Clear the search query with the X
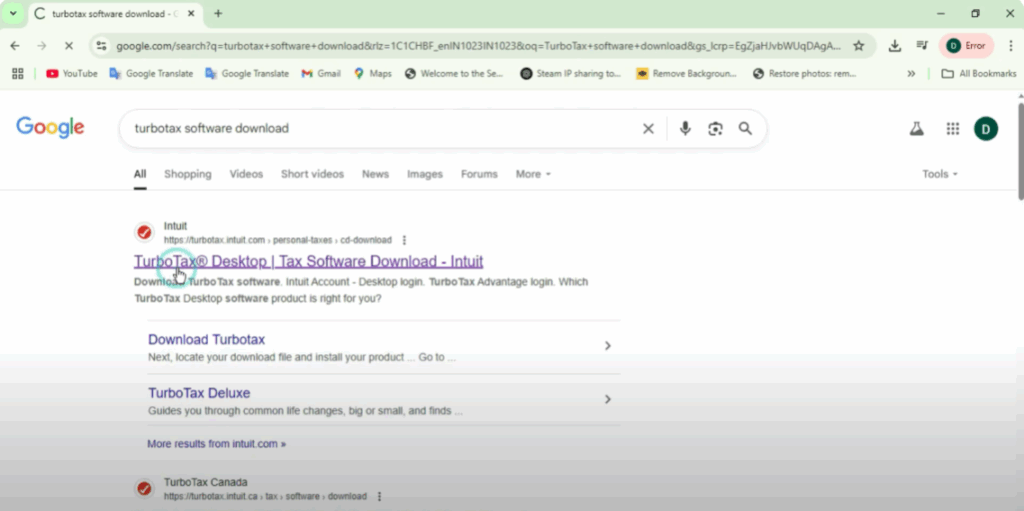This screenshot has height=511, width=1024. [648, 129]
